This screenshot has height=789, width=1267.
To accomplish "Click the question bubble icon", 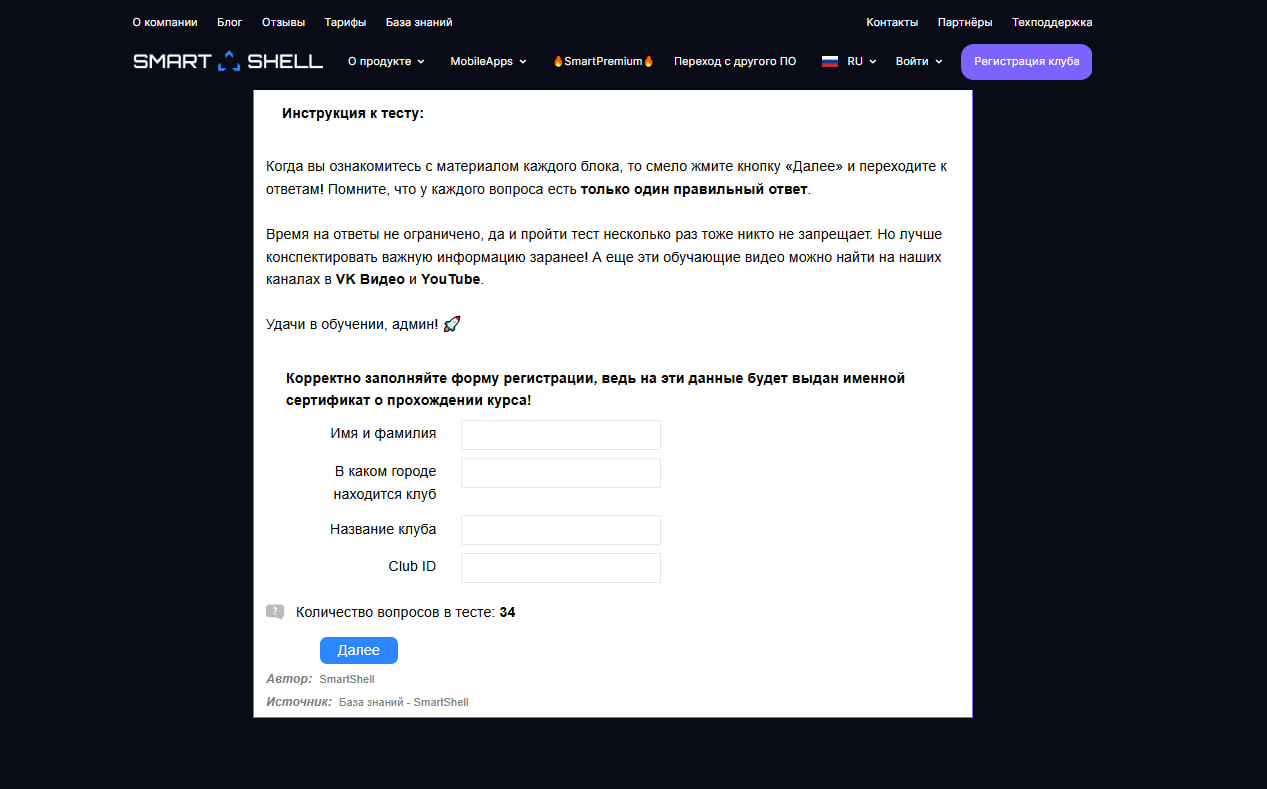I will (x=275, y=612).
